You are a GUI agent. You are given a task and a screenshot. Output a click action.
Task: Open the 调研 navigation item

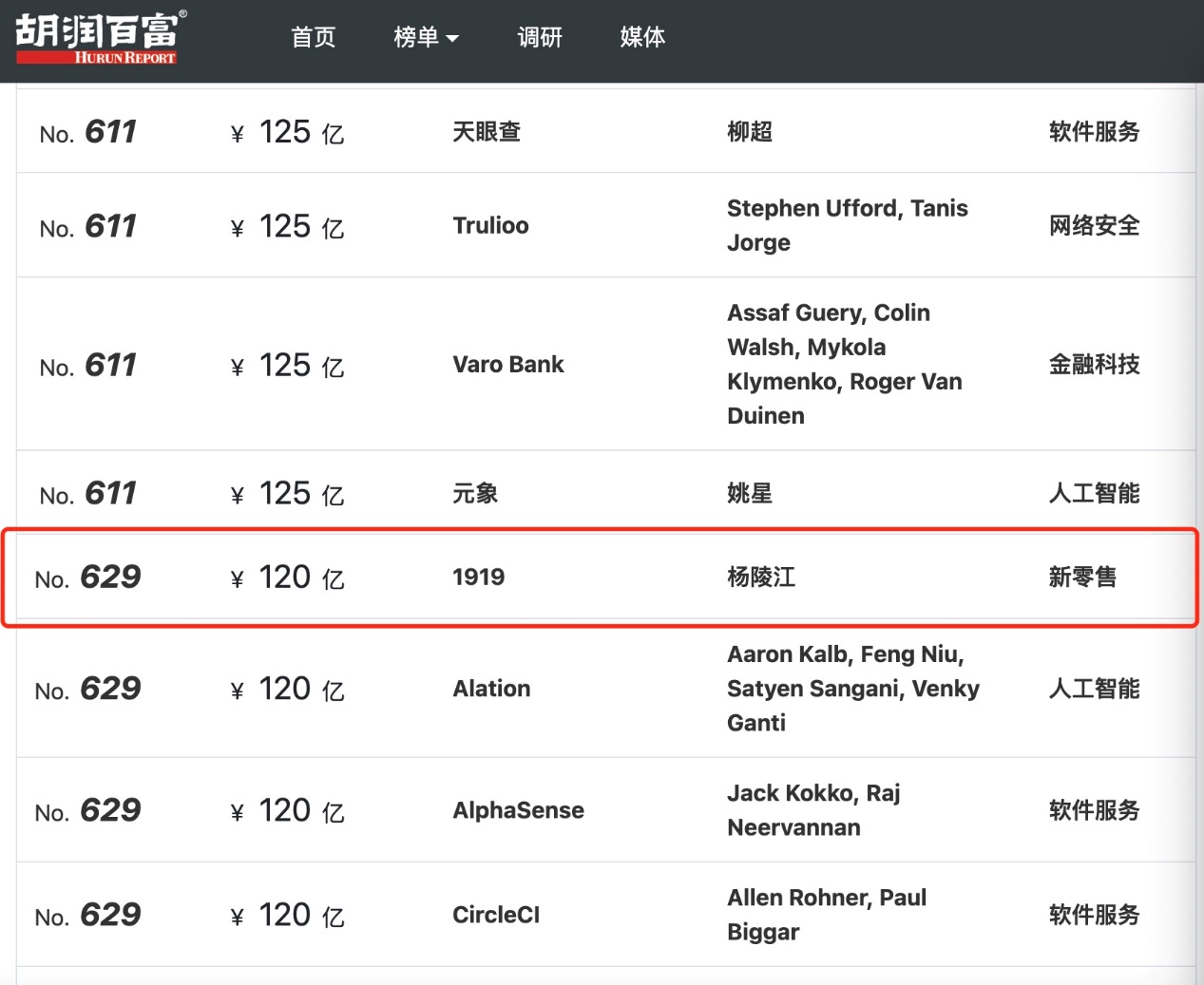[540, 37]
